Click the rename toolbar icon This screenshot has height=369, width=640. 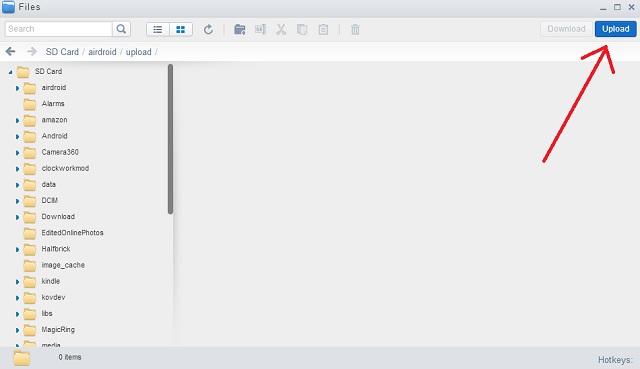pos(260,29)
